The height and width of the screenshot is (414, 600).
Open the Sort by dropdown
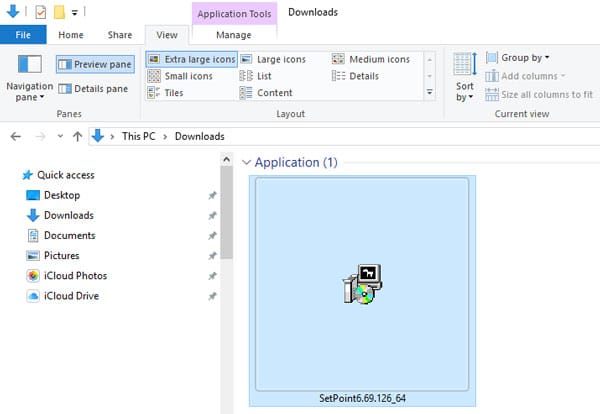(465, 78)
